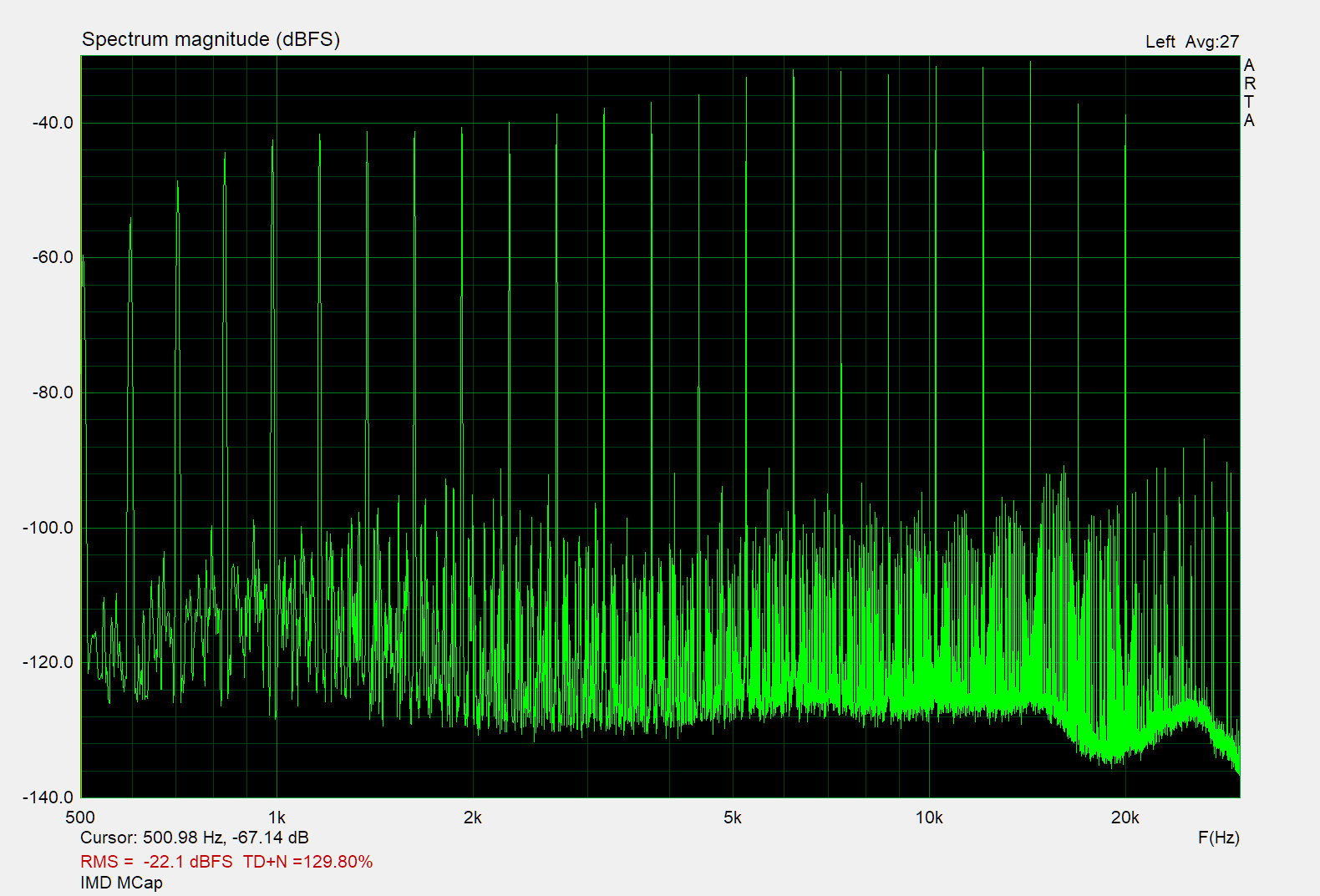1320x896 pixels.
Task: Click the "Spectrum magnitude (dBFS)" graph title
Action: (211, 39)
